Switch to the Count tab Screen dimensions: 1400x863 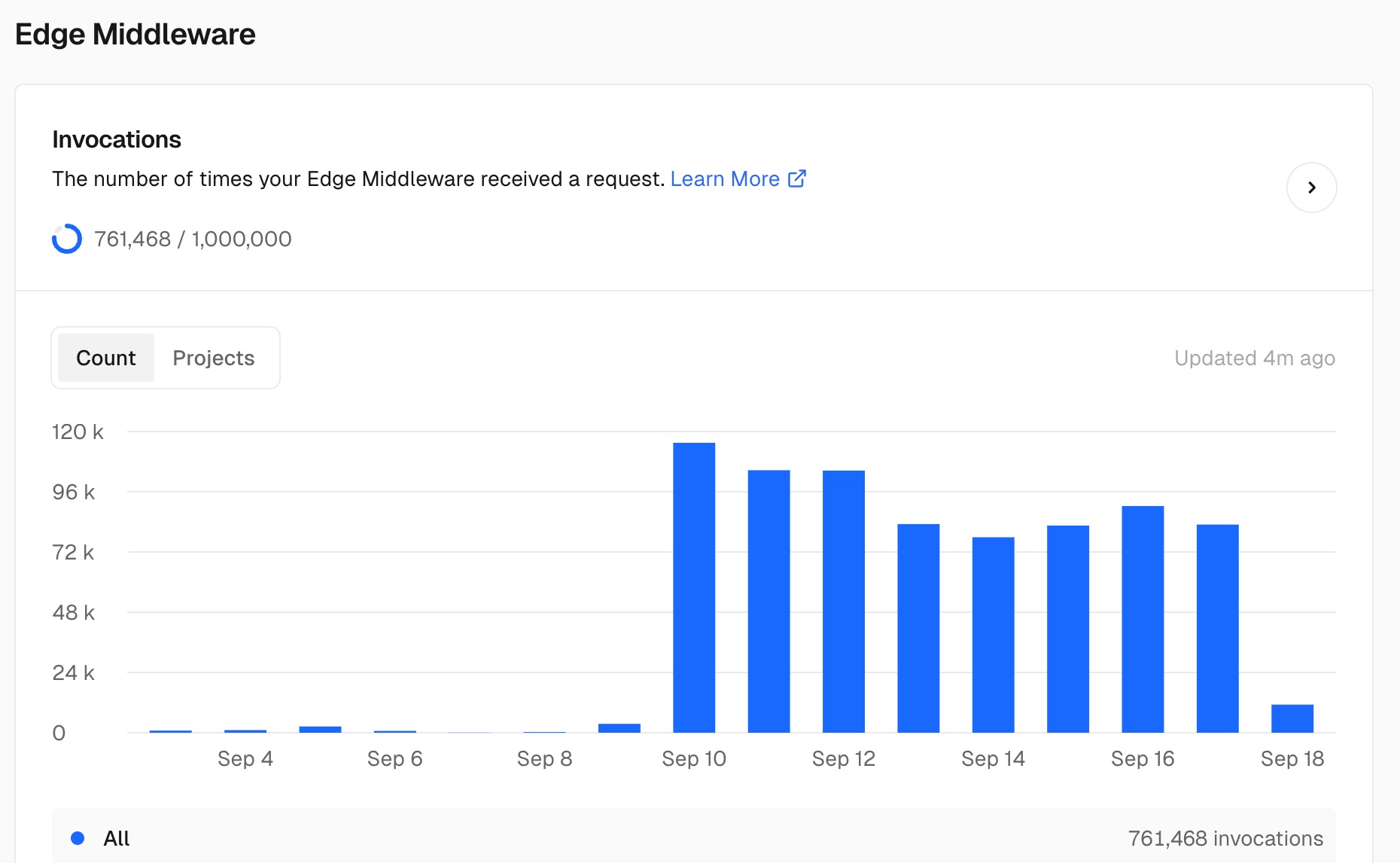click(106, 358)
